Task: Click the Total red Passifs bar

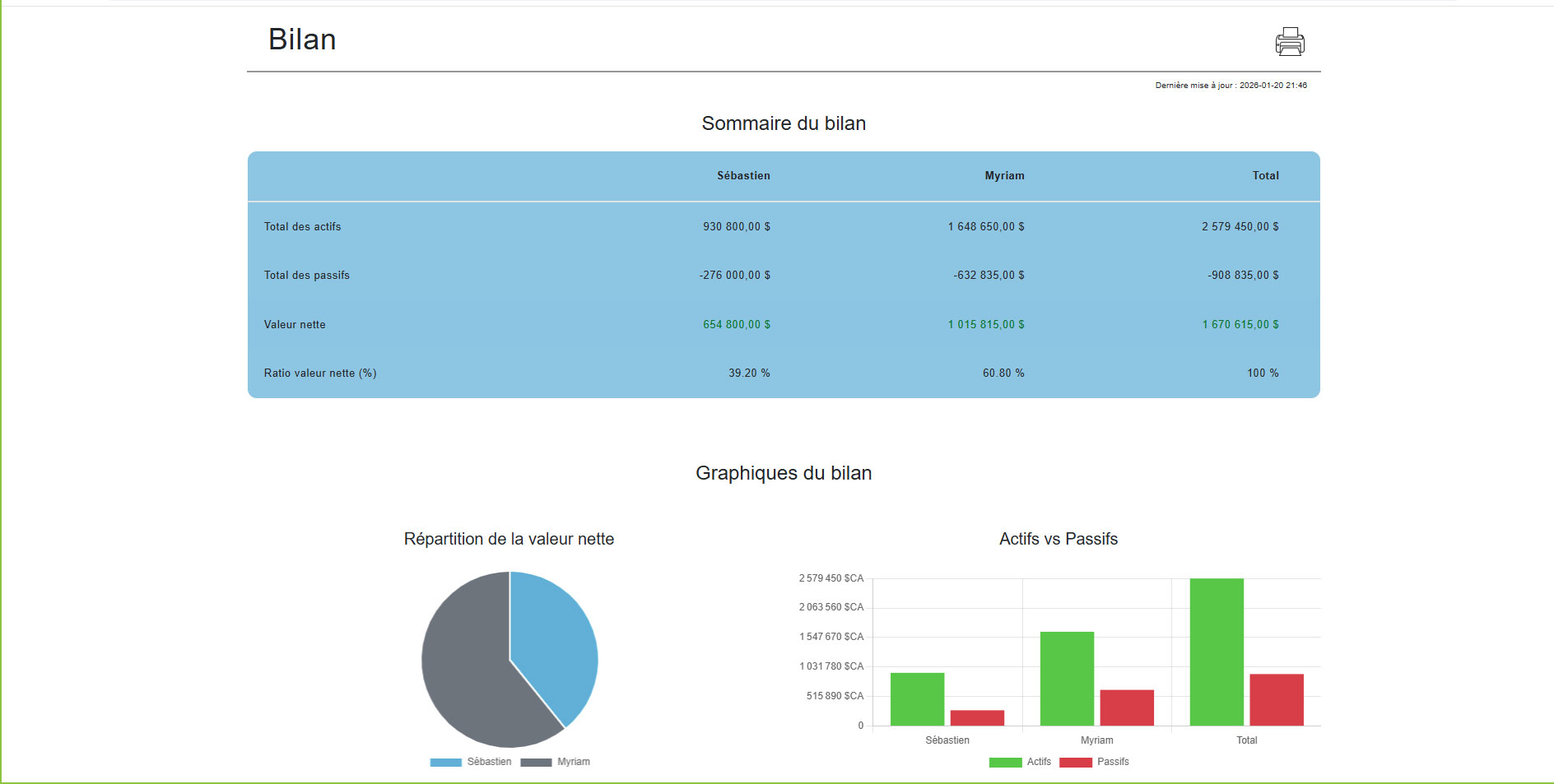Action: (1276, 699)
